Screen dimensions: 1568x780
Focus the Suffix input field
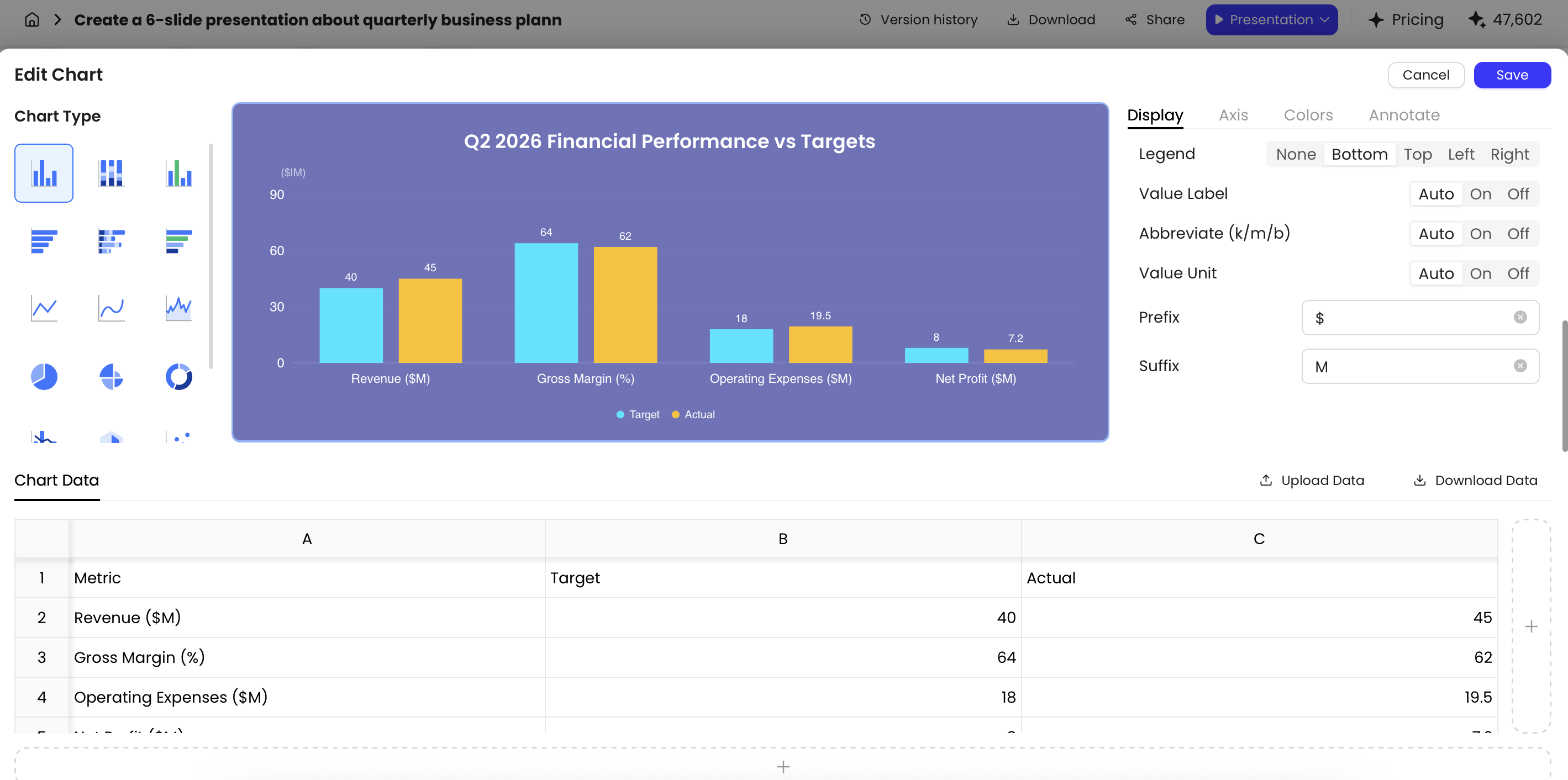1419,366
